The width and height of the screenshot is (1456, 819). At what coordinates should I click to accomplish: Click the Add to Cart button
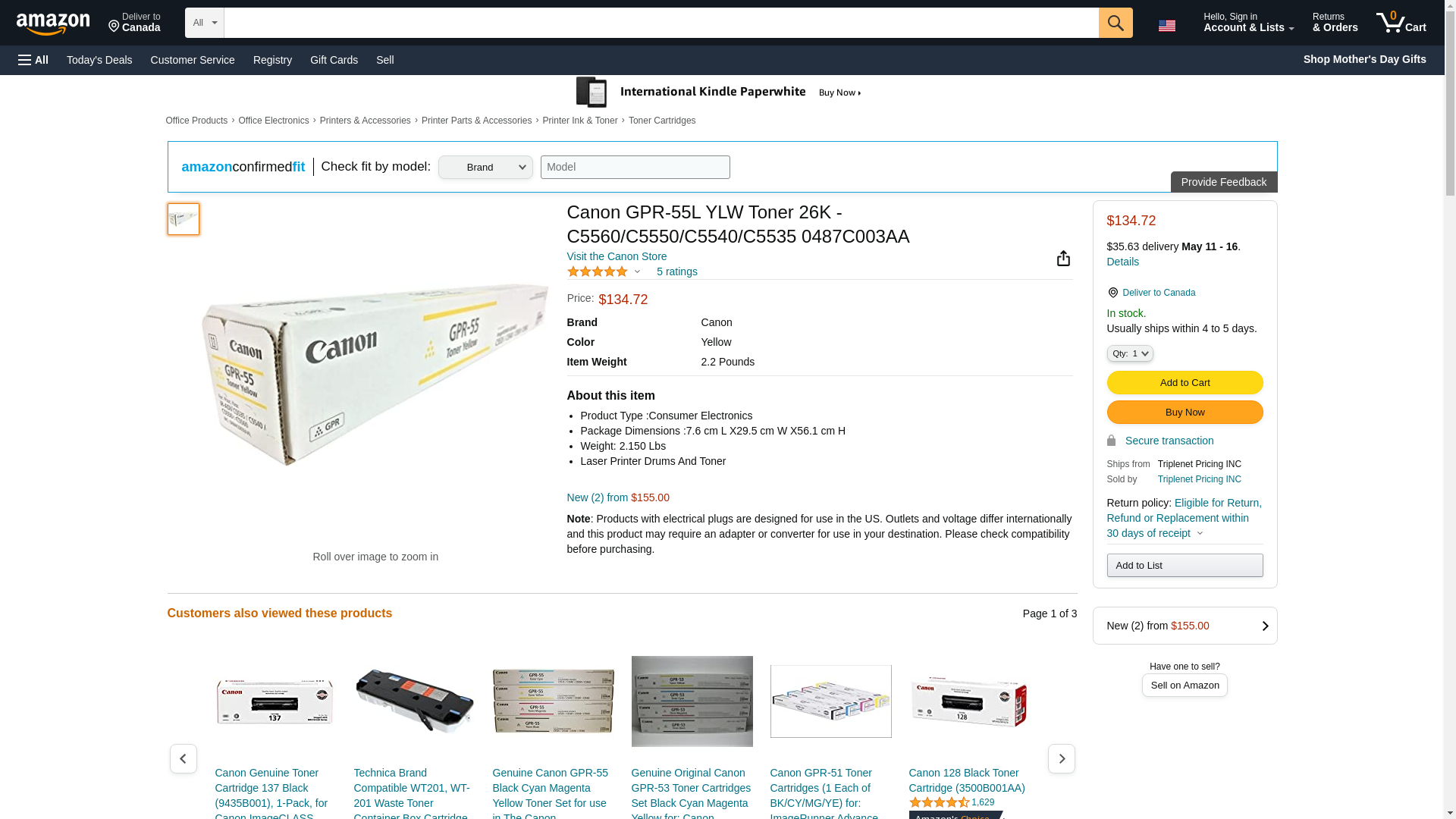point(1185,383)
